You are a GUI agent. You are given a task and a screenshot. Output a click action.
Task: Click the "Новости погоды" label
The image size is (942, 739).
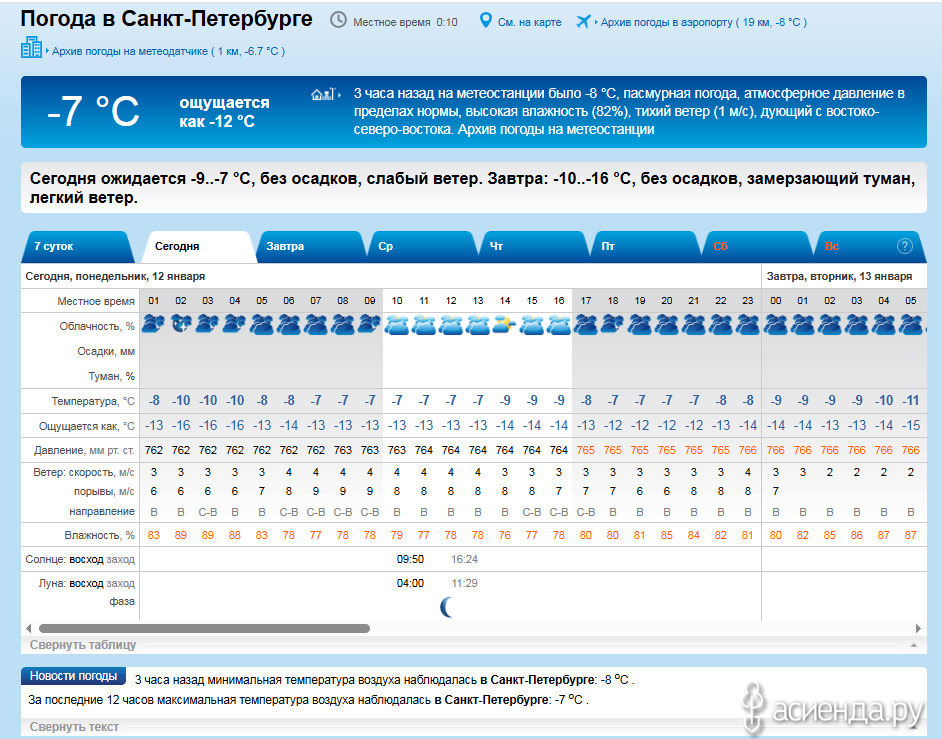[x=74, y=676]
